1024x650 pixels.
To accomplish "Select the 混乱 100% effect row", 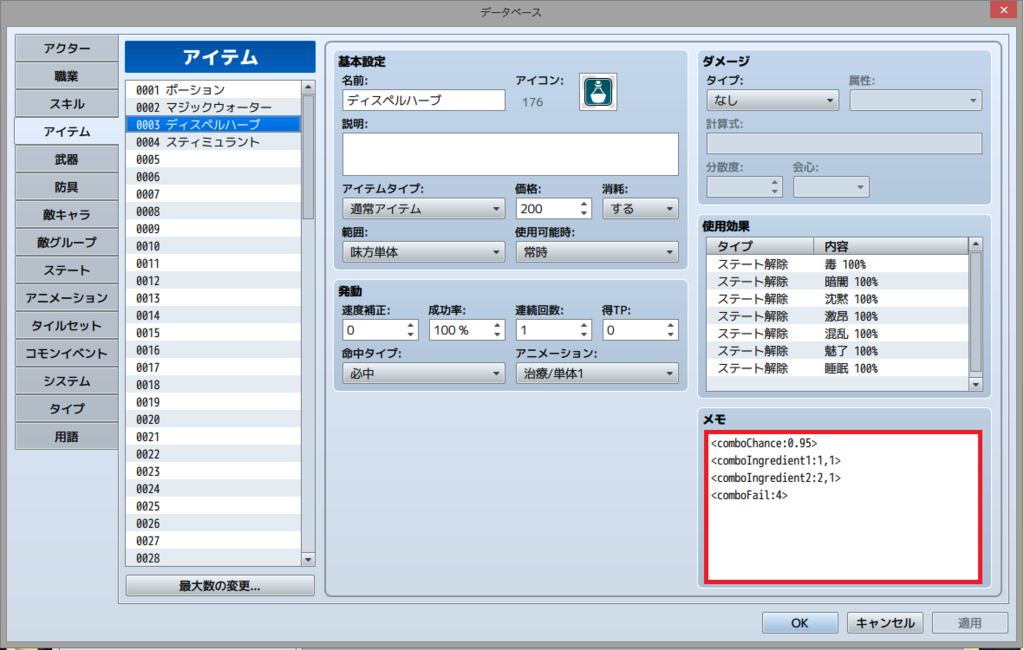I will click(x=837, y=334).
